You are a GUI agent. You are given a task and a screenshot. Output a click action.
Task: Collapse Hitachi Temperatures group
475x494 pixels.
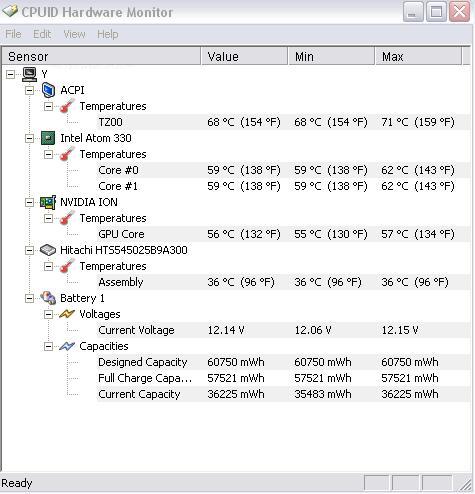tap(48, 266)
